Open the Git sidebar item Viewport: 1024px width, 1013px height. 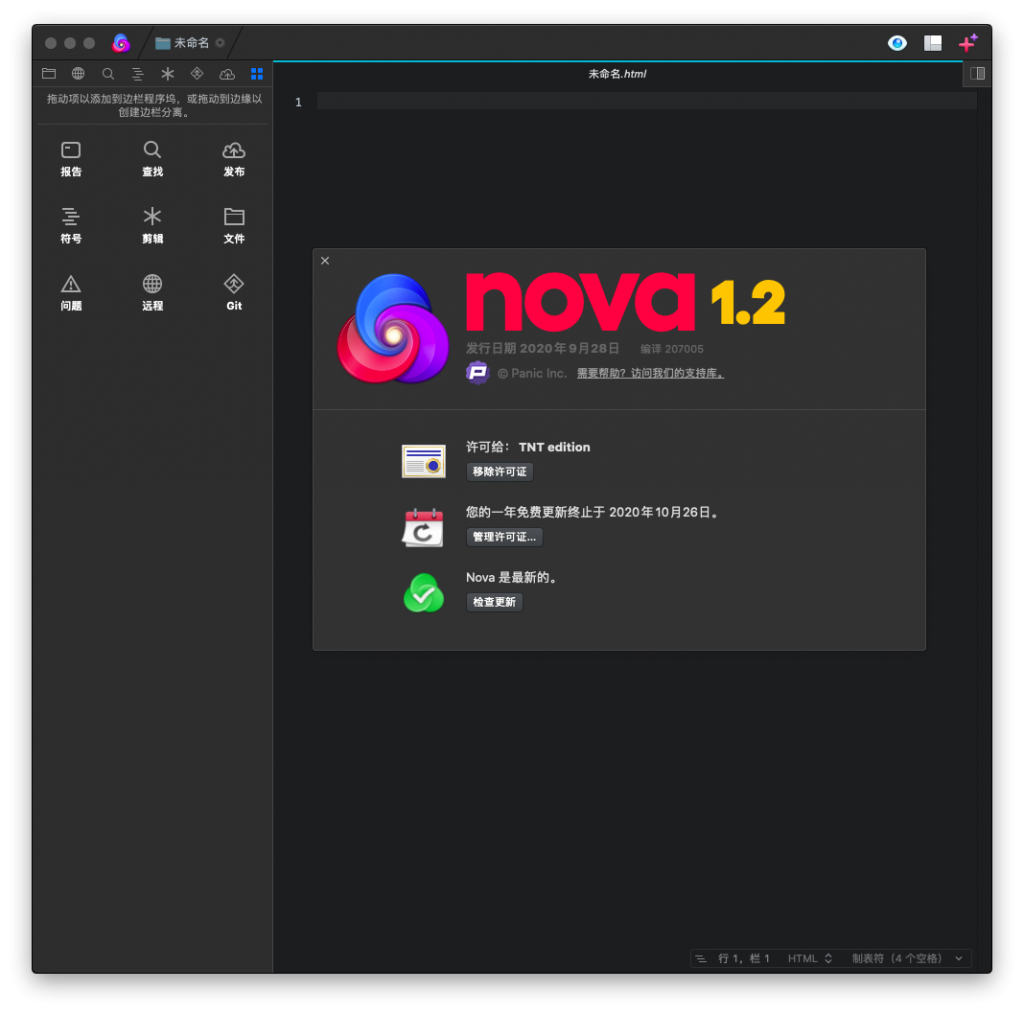[x=234, y=293]
